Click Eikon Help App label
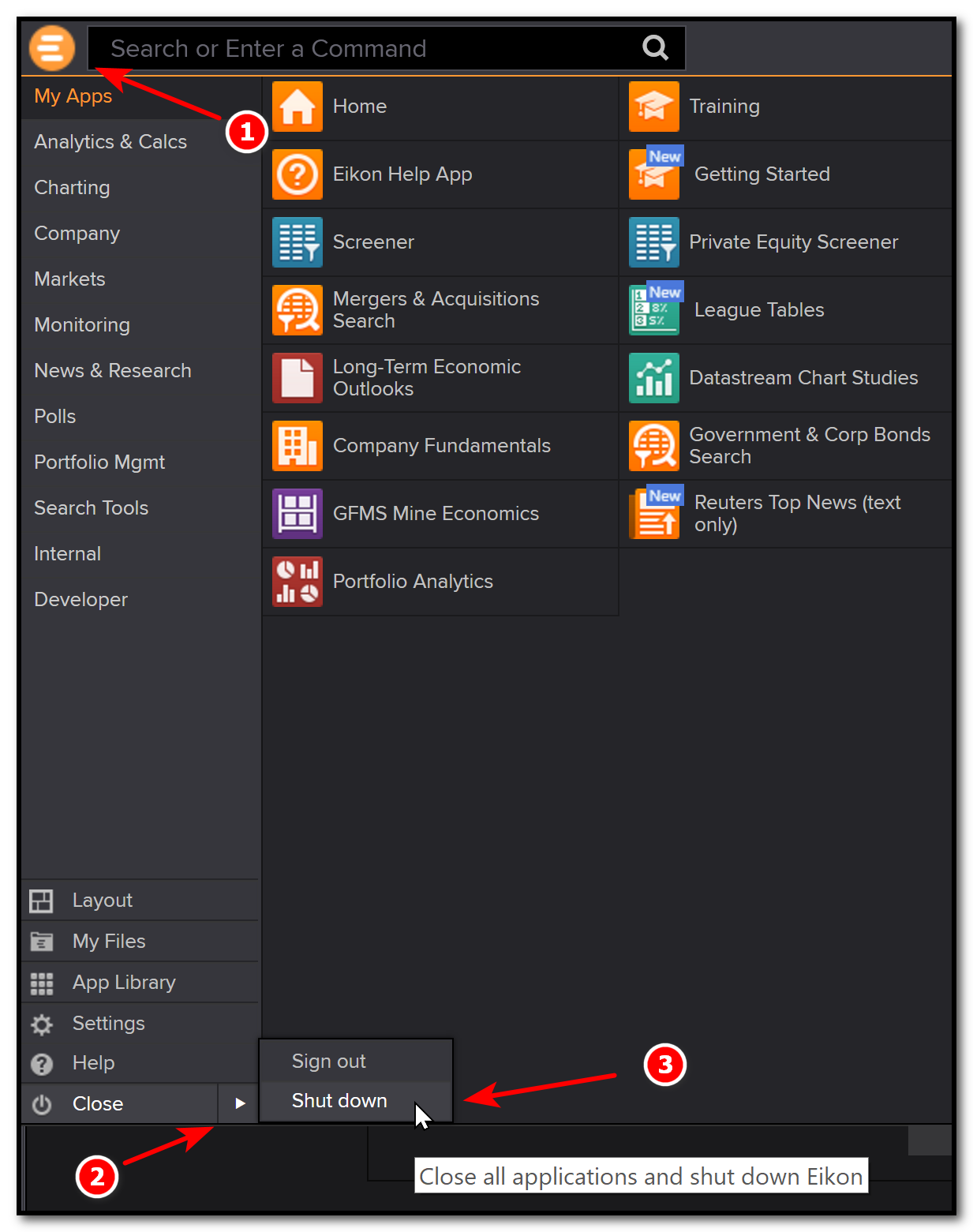The height and width of the screenshot is (1232, 973). point(402,174)
